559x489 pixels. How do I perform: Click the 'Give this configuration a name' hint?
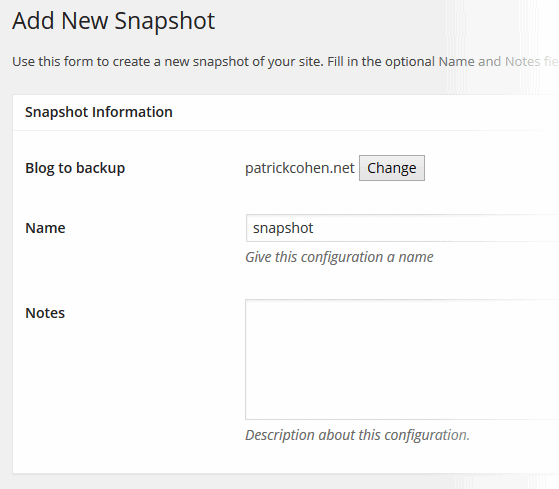click(x=339, y=257)
